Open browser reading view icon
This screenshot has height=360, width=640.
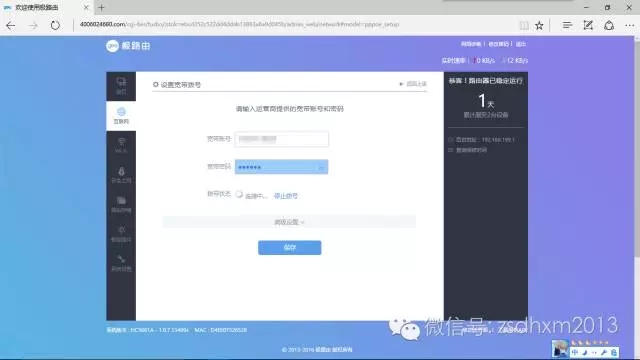524,25
